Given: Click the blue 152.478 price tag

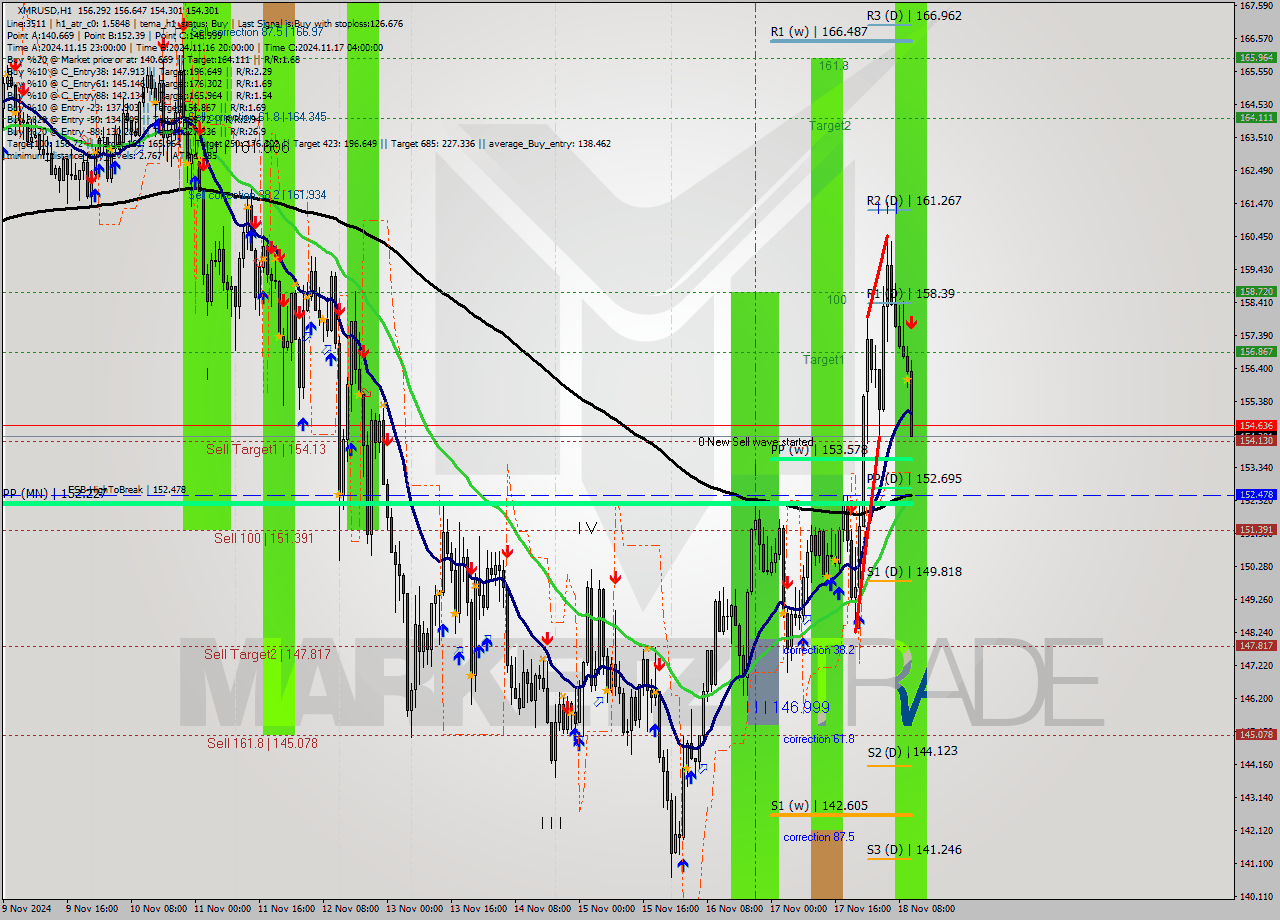Looking at the screenshot, I should click(x=1256, y=494).
